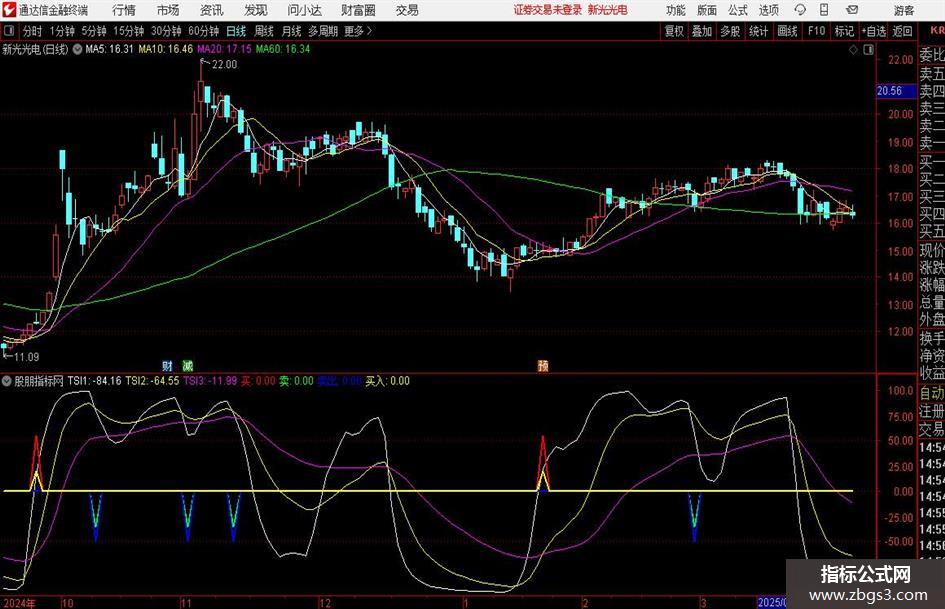This screenshot has height=609, width=945.
Task: Click the 11.09 low price annotation
Action: point(26,357)
